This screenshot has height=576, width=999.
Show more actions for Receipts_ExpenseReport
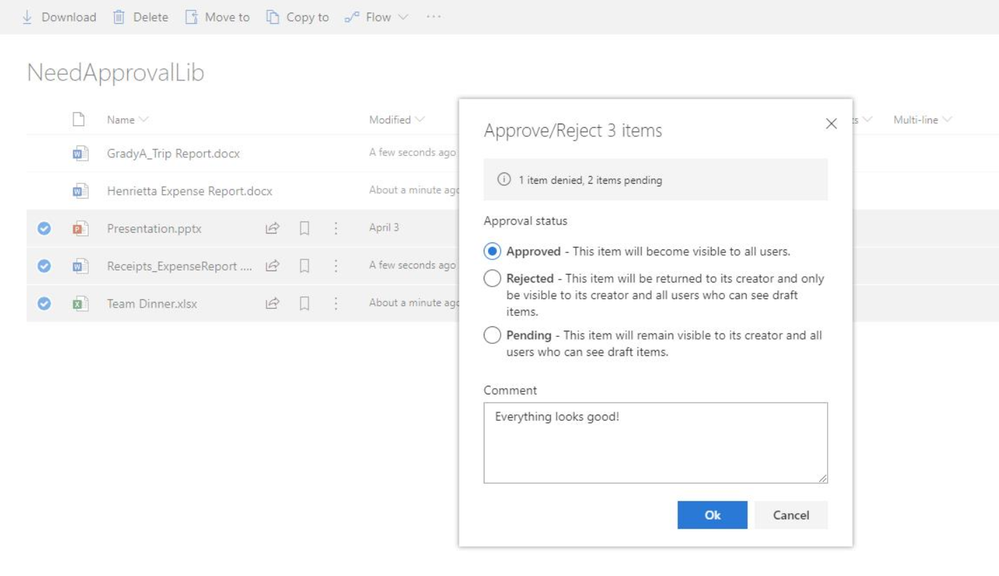[x=336, y=266]
